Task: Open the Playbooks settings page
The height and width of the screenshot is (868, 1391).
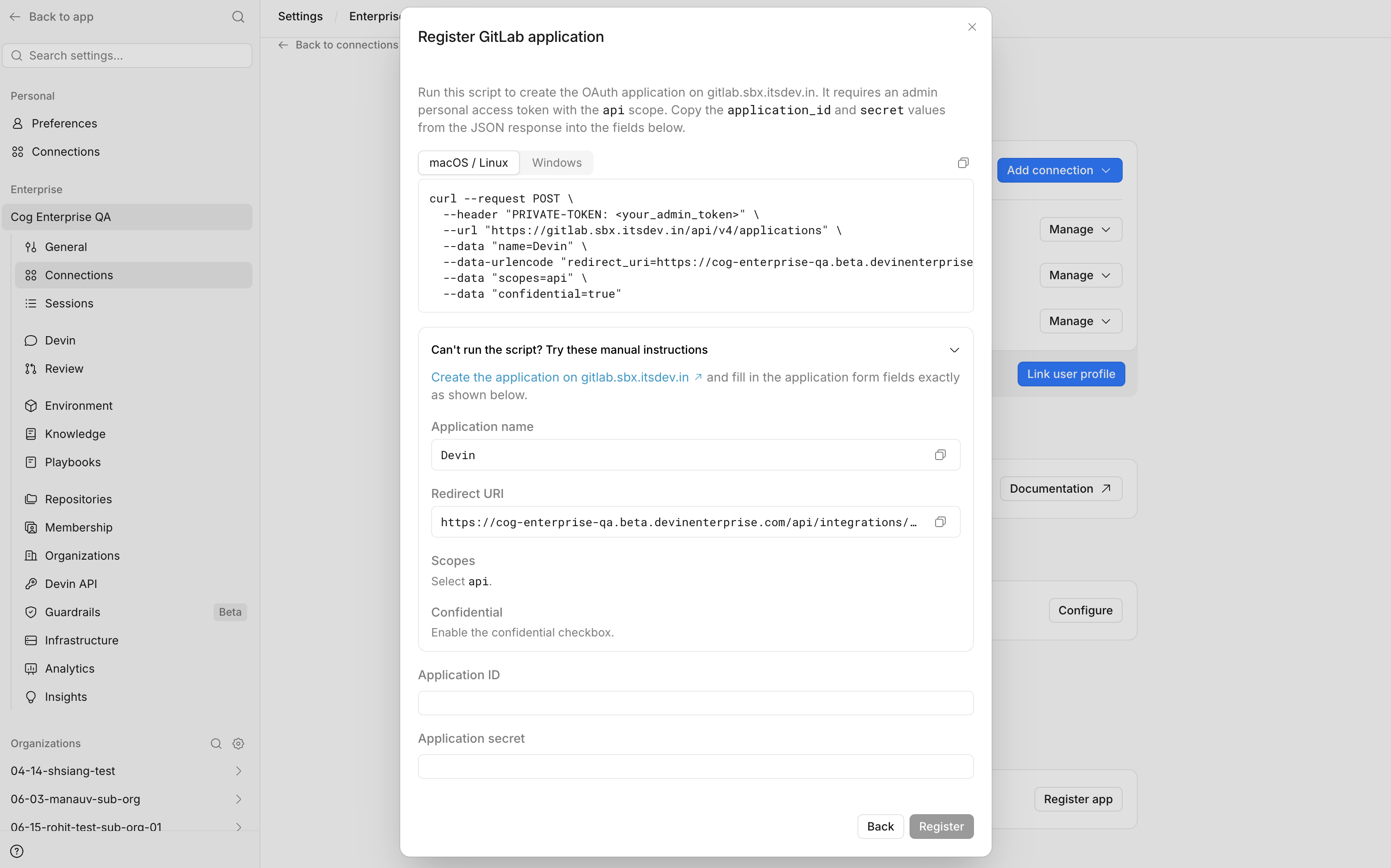Action: coord(133,462)
